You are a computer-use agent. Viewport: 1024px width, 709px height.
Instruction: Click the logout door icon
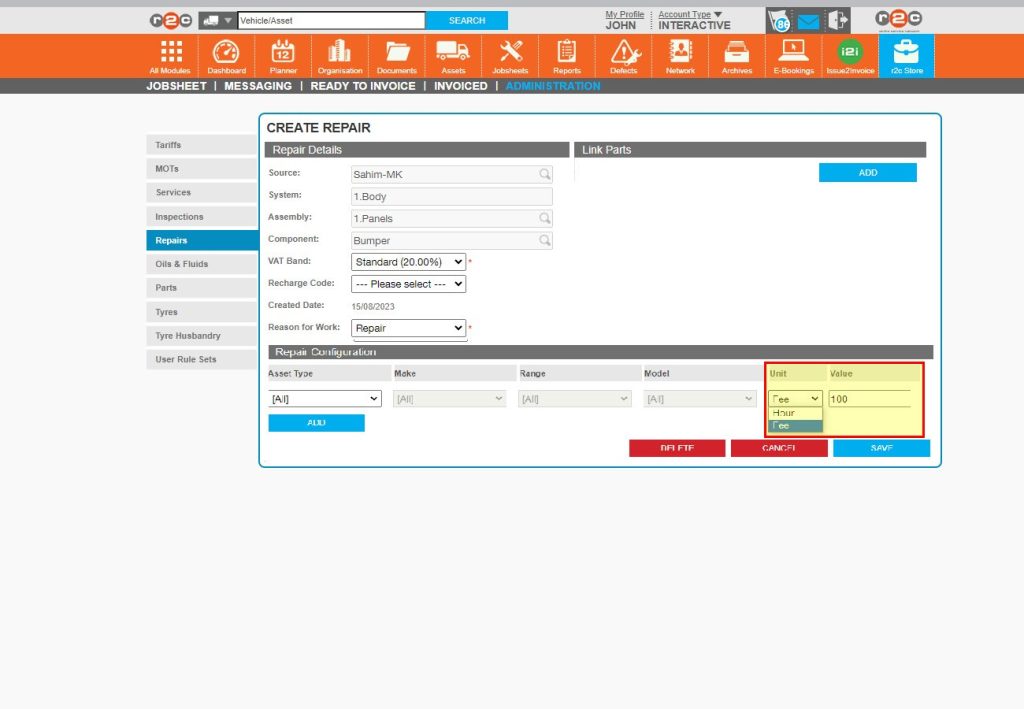click(x=838, y=20)
